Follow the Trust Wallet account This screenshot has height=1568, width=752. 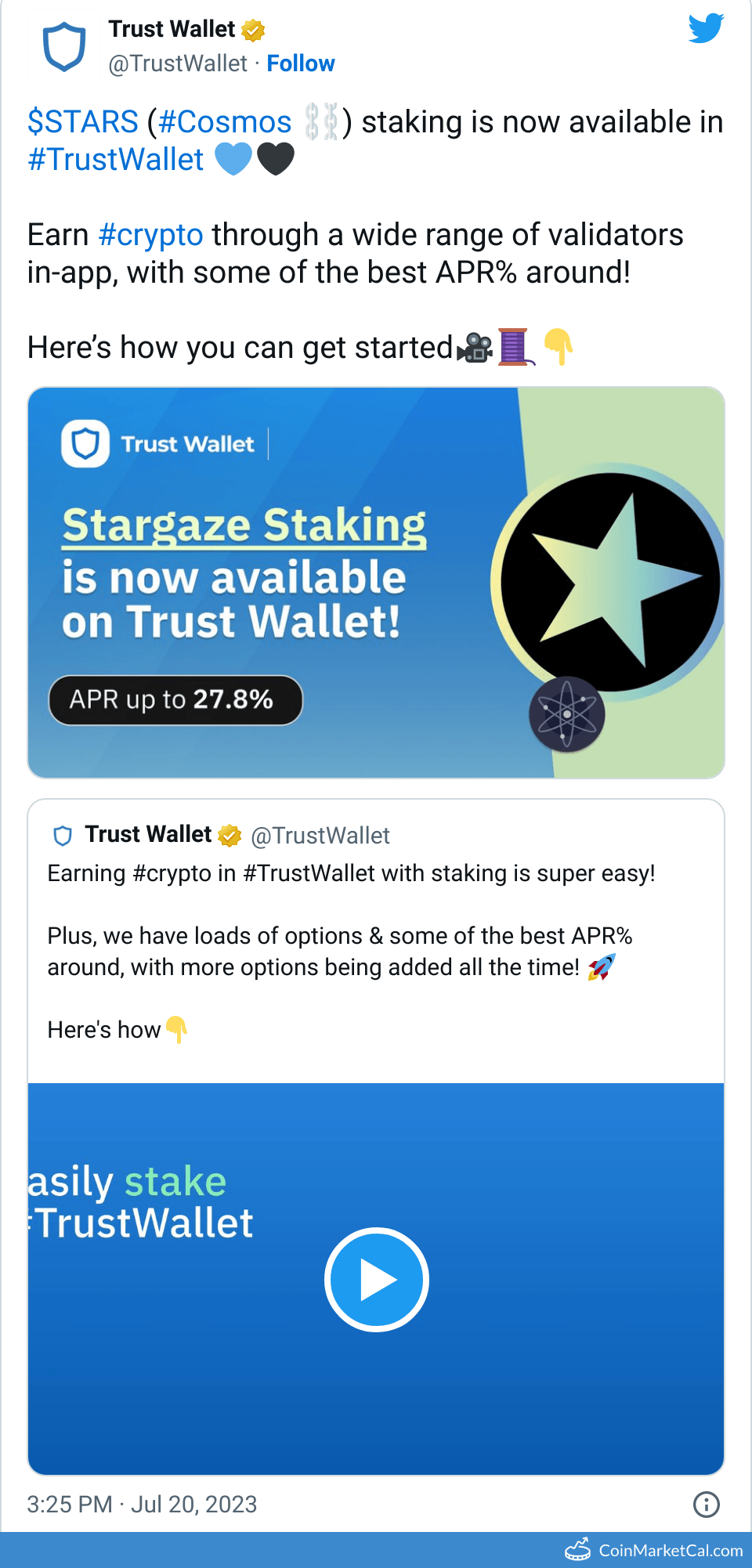(x=301, y=63)
